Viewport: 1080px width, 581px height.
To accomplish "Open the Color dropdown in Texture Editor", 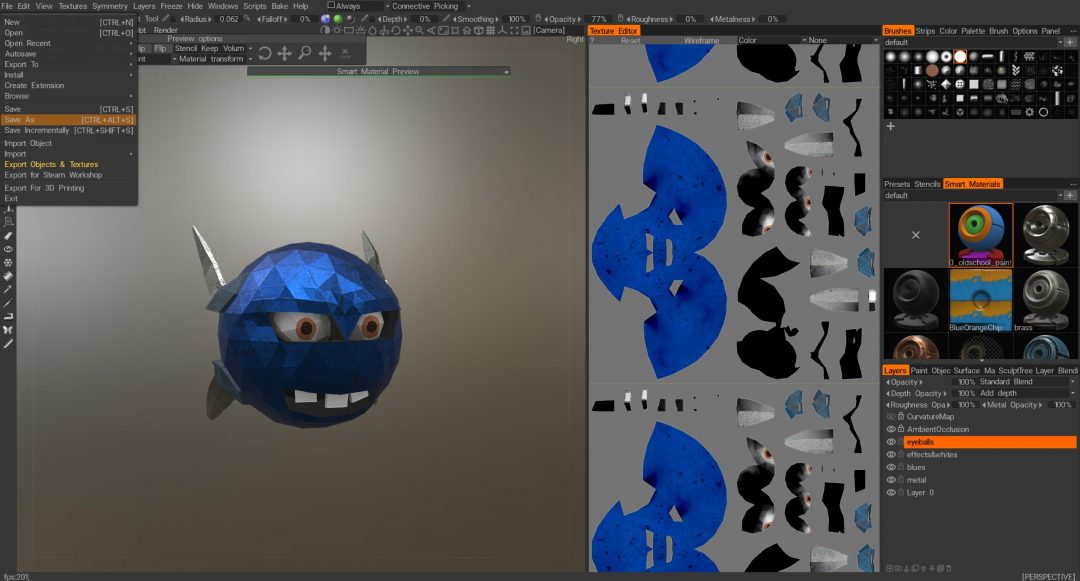I will point(771,40).
